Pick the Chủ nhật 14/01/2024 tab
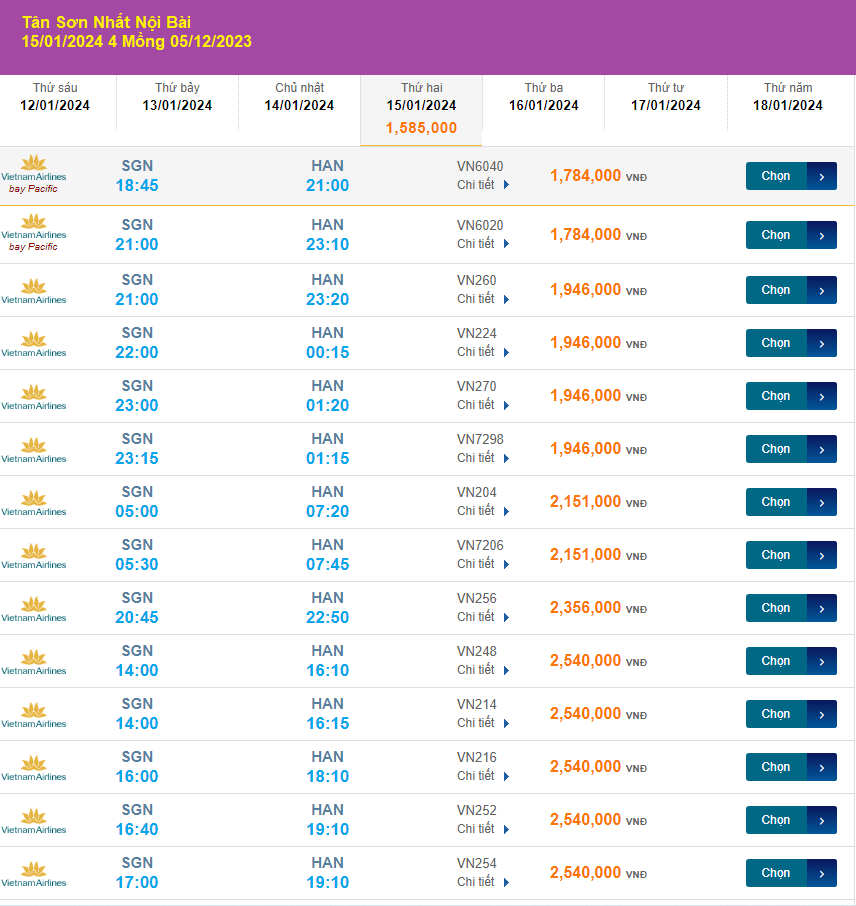 [x=299, y=97]
